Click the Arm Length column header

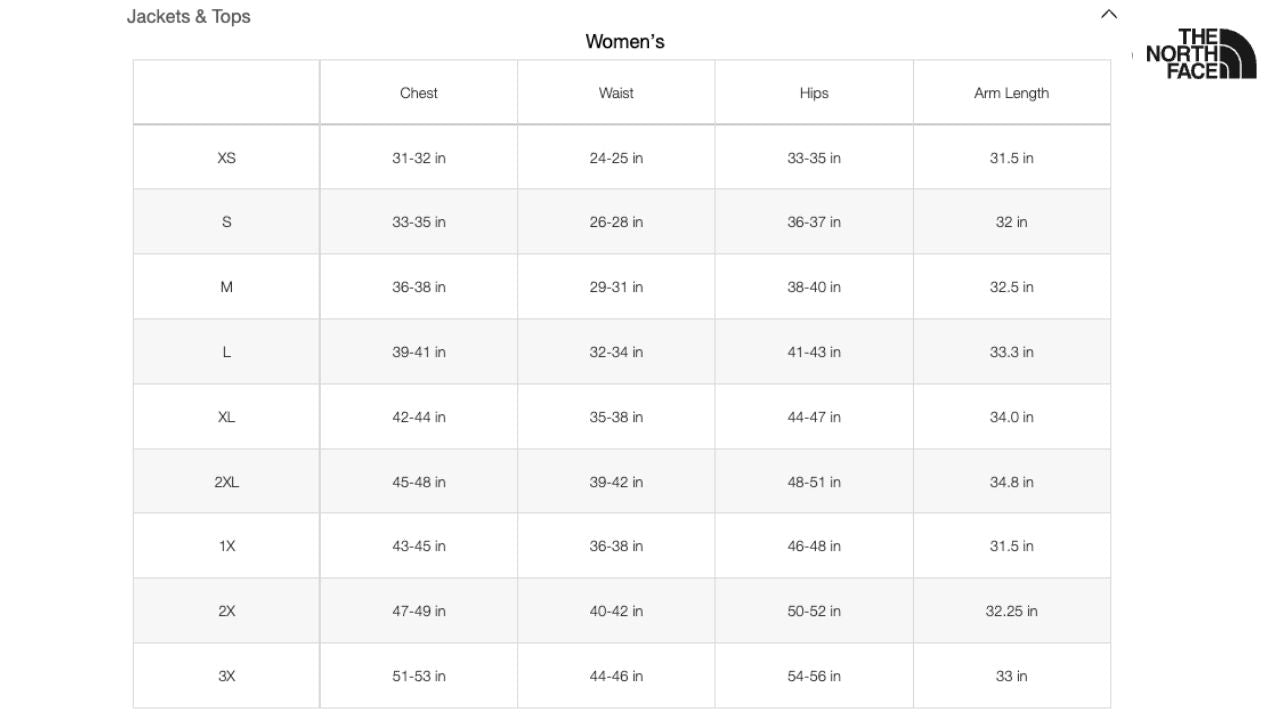click(x=1012, y=92)
